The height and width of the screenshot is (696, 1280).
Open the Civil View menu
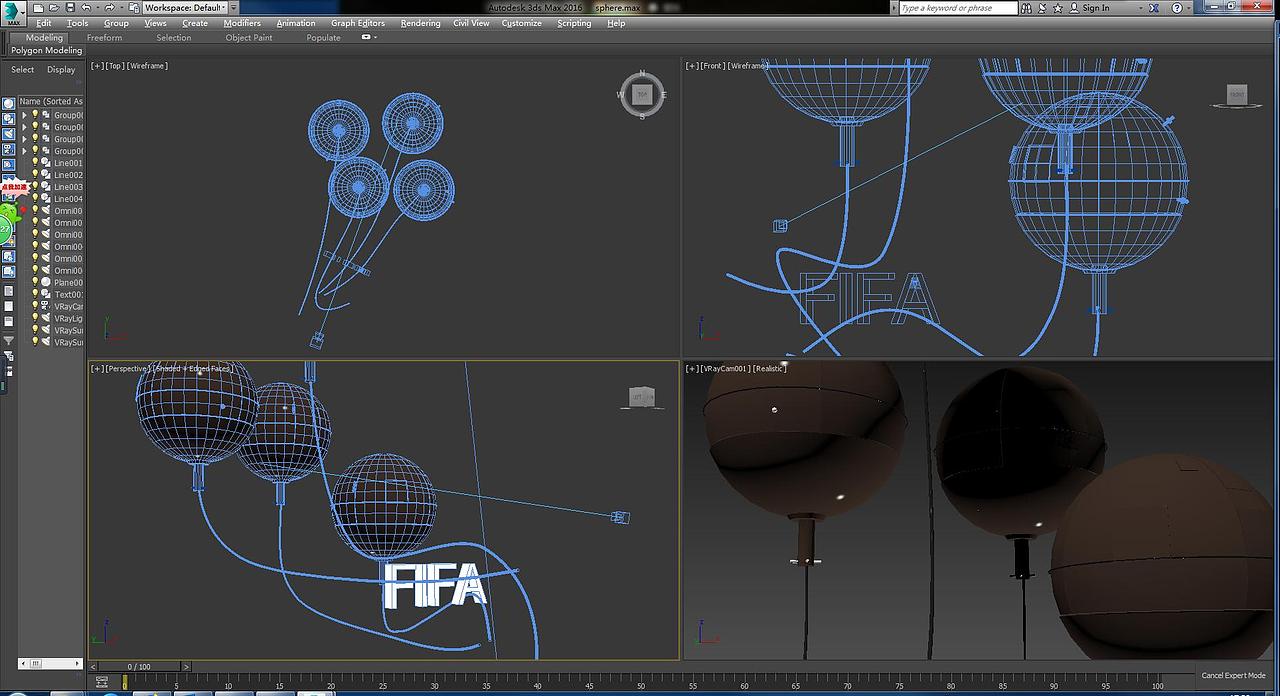tap(471, 23)
